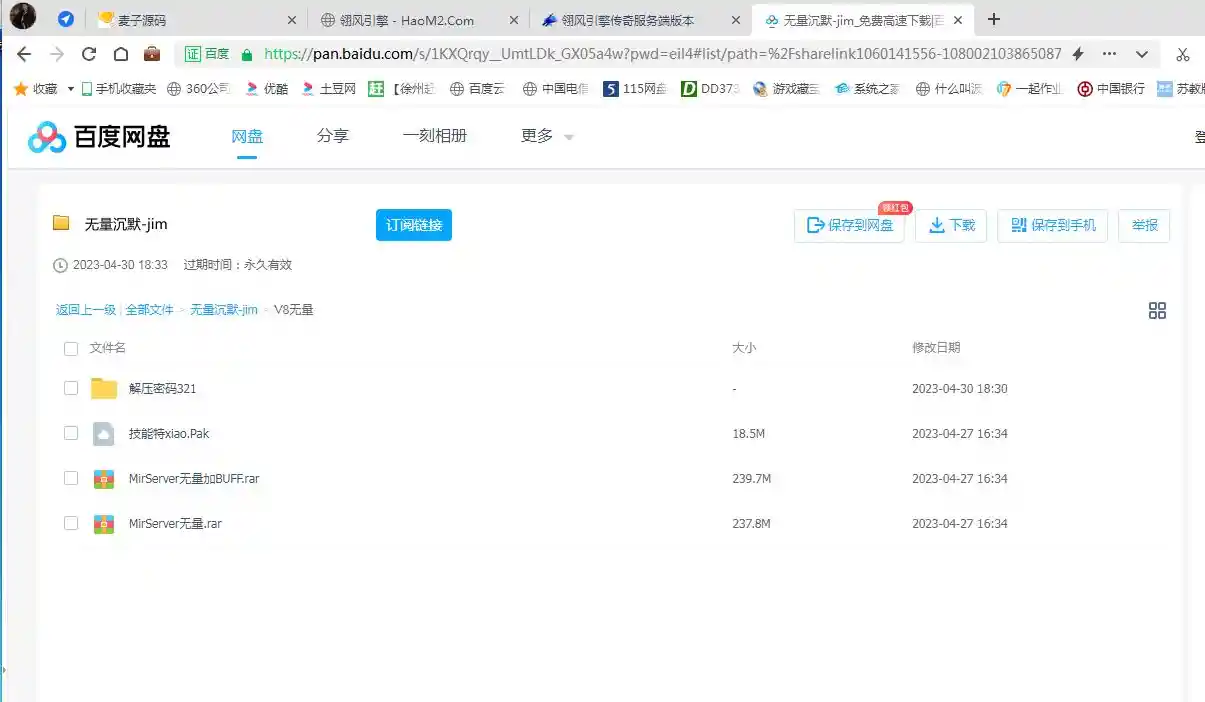Click the address bar URL field

662,54
